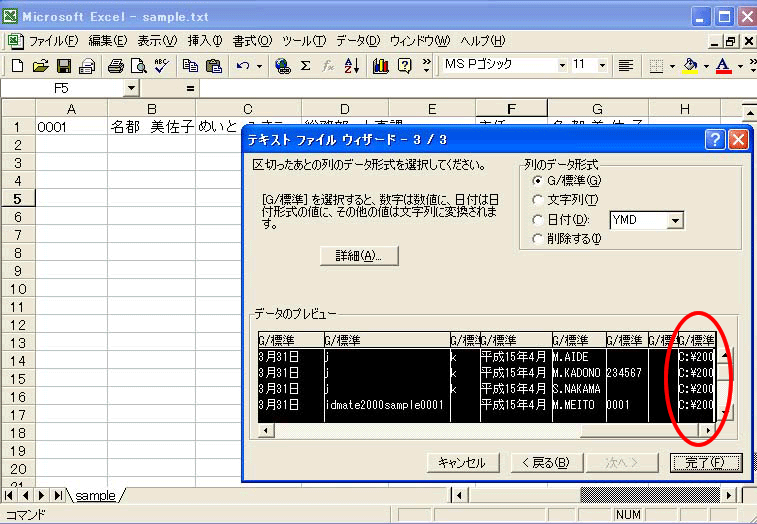The width and height of the screenshot is (757, 524).
Task: Select the 文字列(T) radio button
Action: pos(537,199)
